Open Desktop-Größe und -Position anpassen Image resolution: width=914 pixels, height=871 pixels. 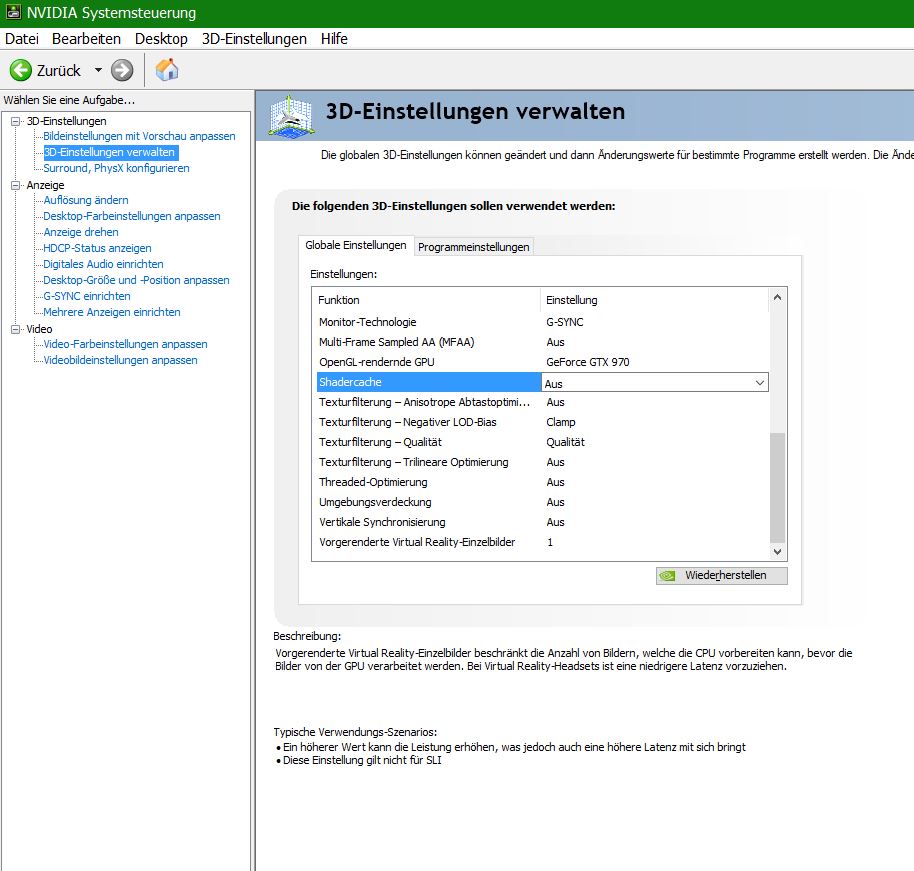click(136, 280)
